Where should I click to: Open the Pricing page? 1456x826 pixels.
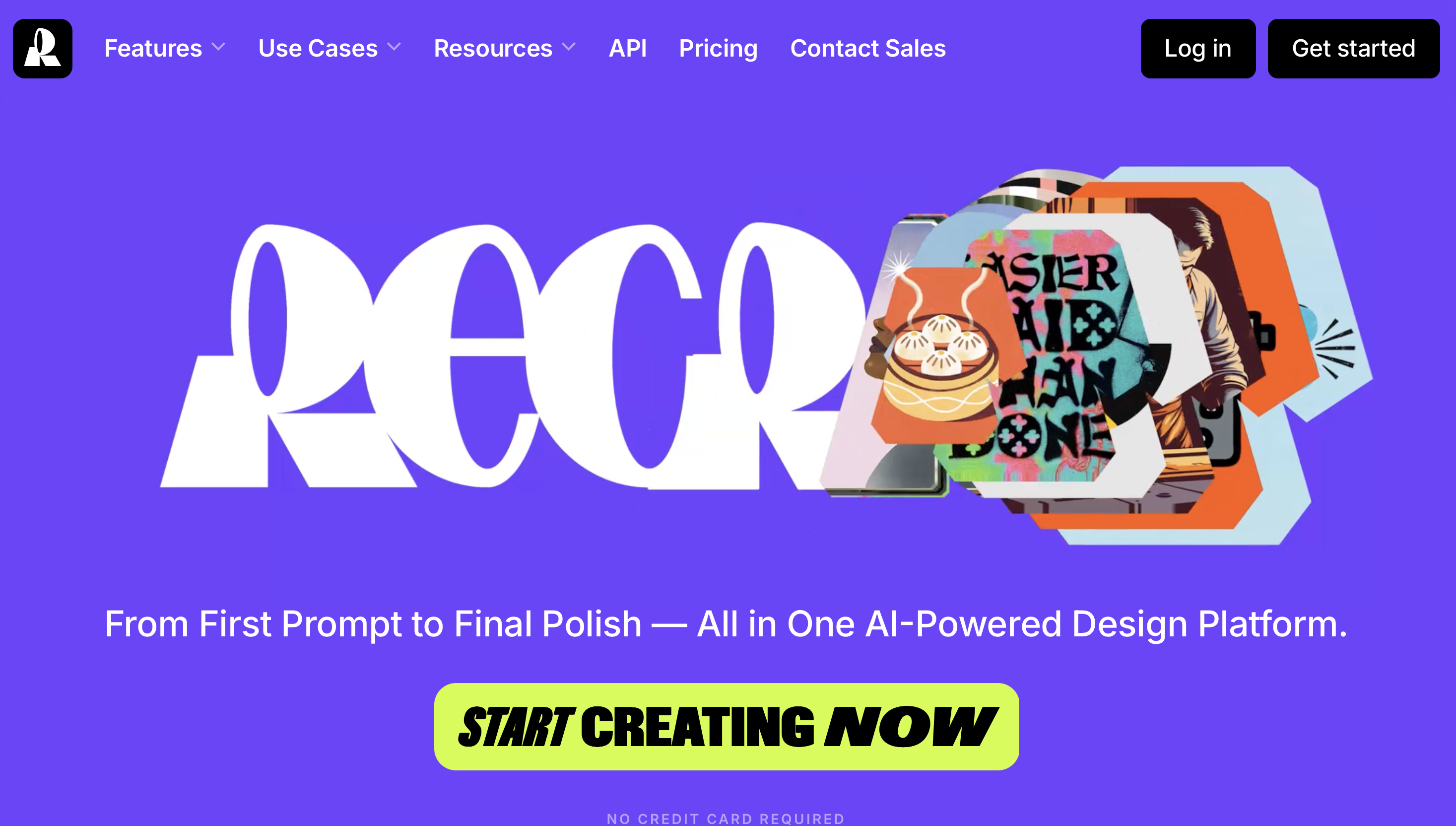(719, 49)
